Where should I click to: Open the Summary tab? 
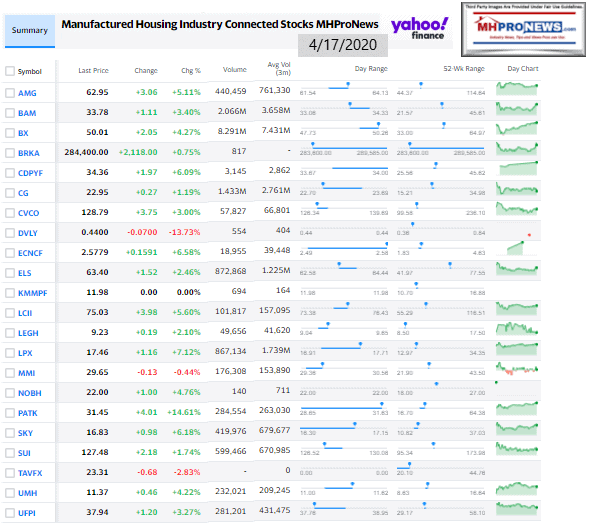pyautogui.click(x=29, y=31)
